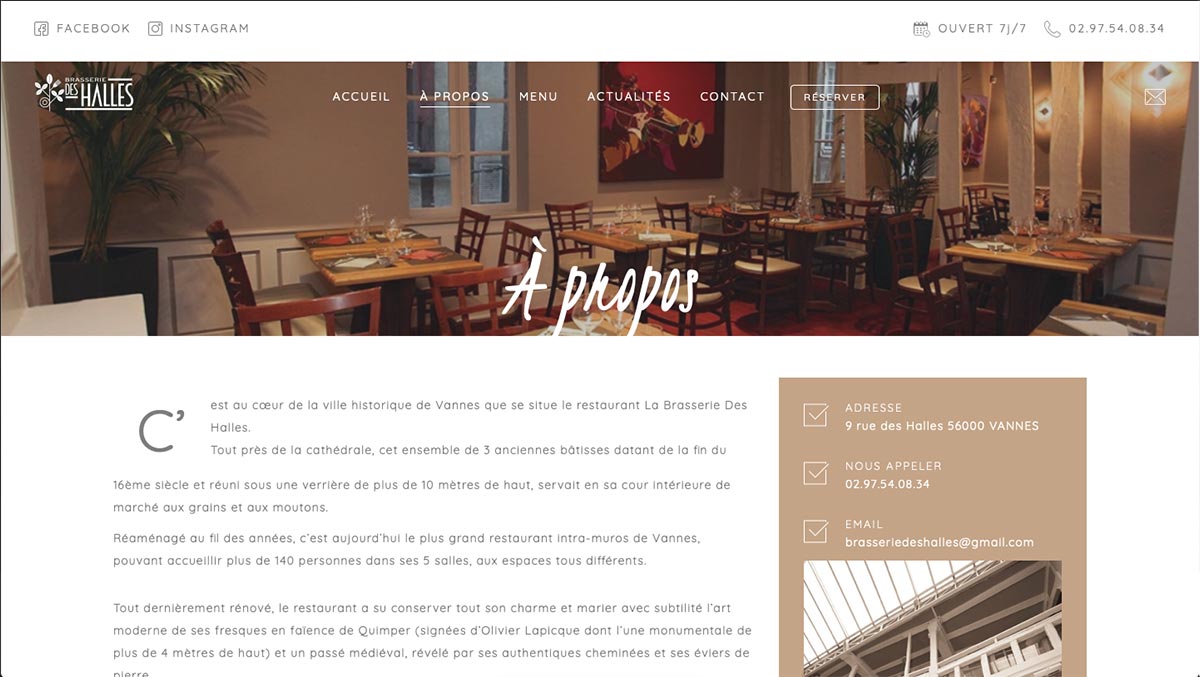Follow the Instagram text link
1200x677 pixels.
click(210, 29)
